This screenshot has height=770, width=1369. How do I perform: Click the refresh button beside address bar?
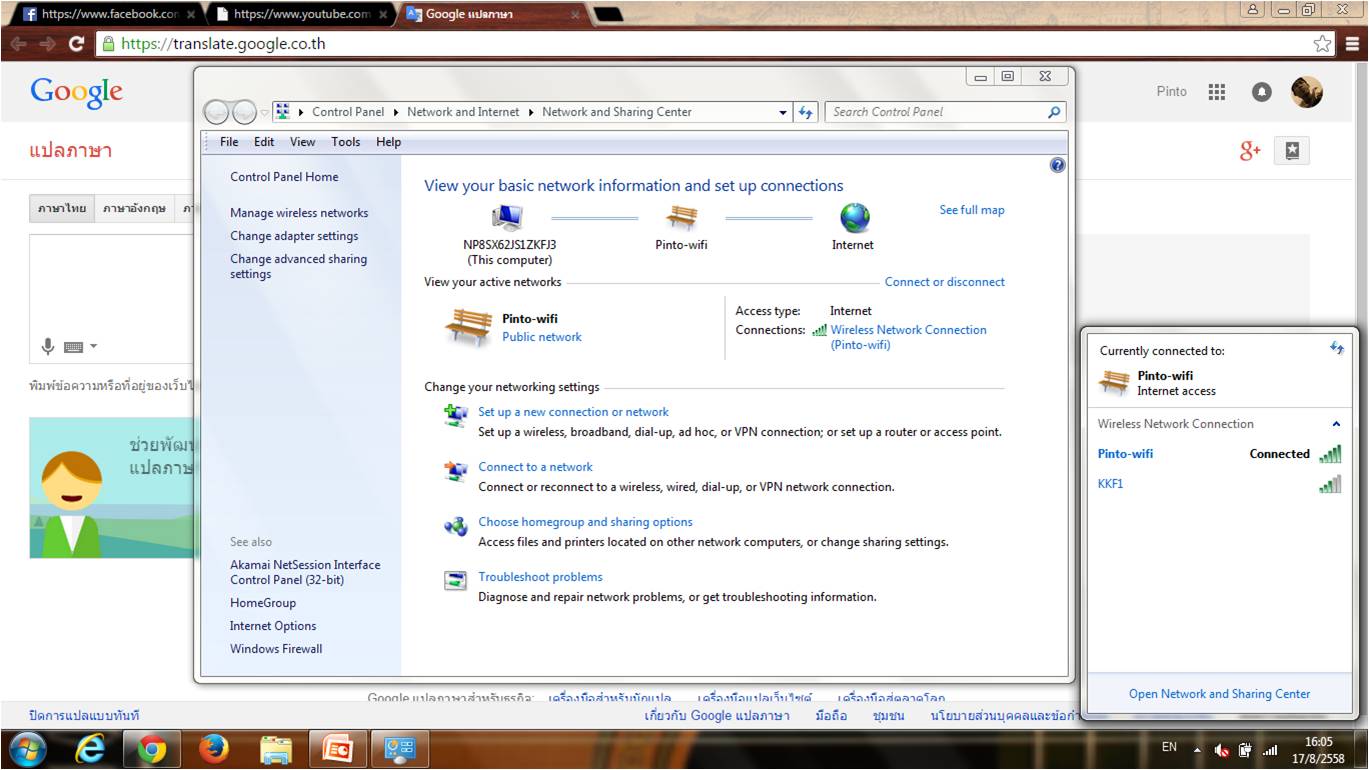(x=806, y=112)
